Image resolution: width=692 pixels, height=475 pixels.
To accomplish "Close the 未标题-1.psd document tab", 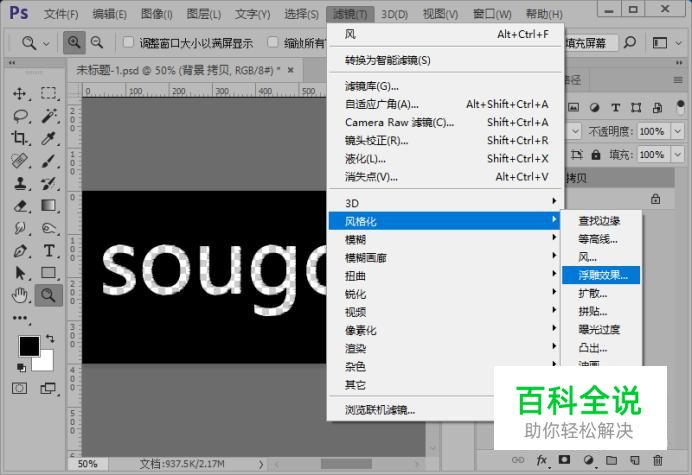I will [290, 70].
